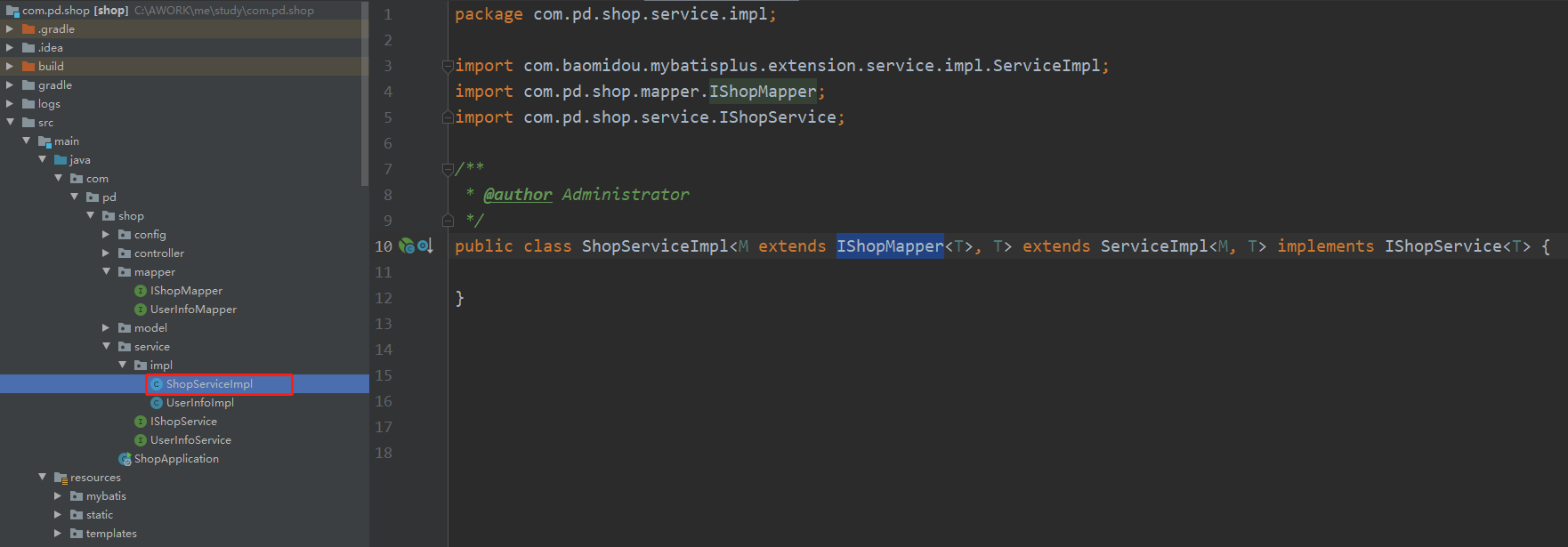
Task: Click the Spring bean gutter icon on line 10
Action: 407,246
